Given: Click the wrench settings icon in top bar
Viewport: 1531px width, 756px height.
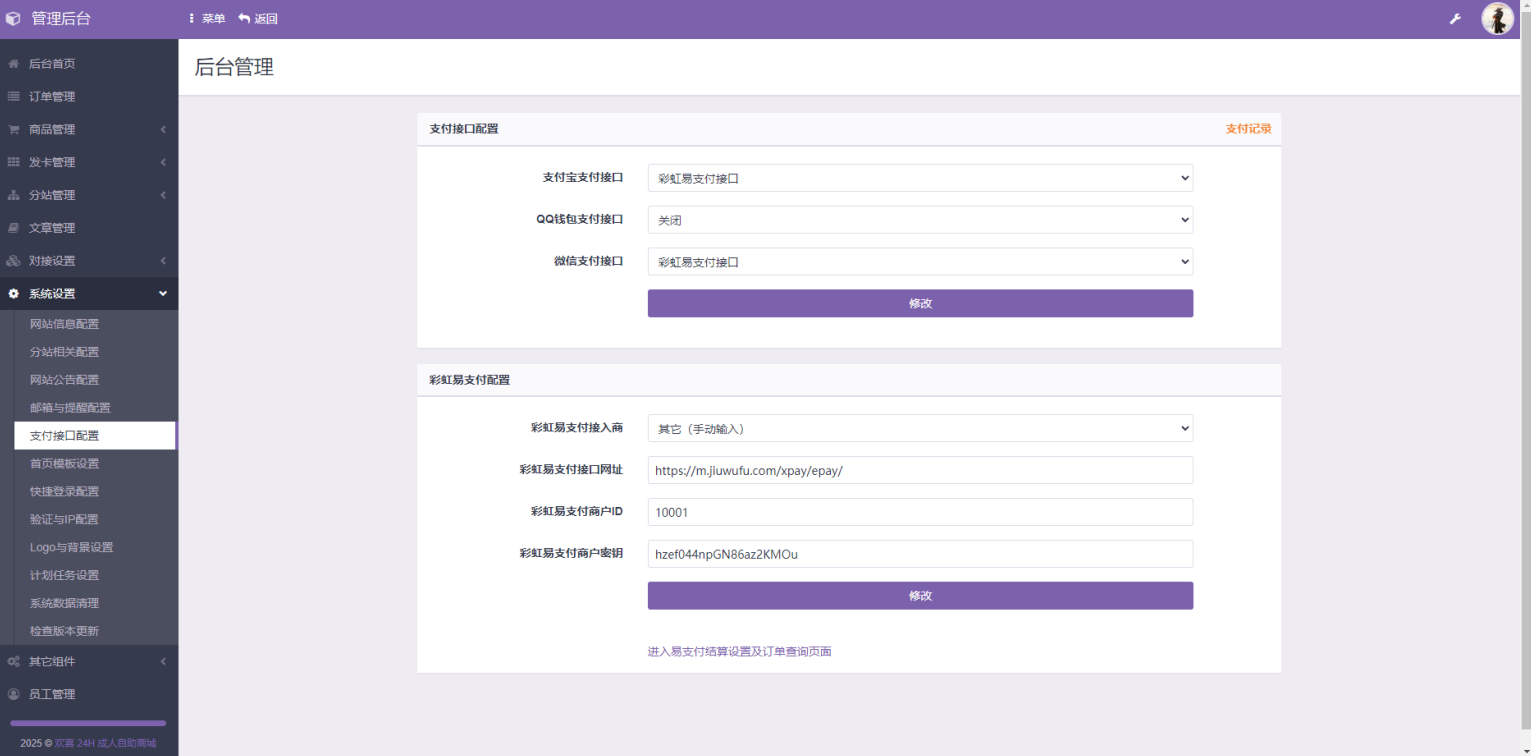Looking at the screenshot, I should (1455, 19).
